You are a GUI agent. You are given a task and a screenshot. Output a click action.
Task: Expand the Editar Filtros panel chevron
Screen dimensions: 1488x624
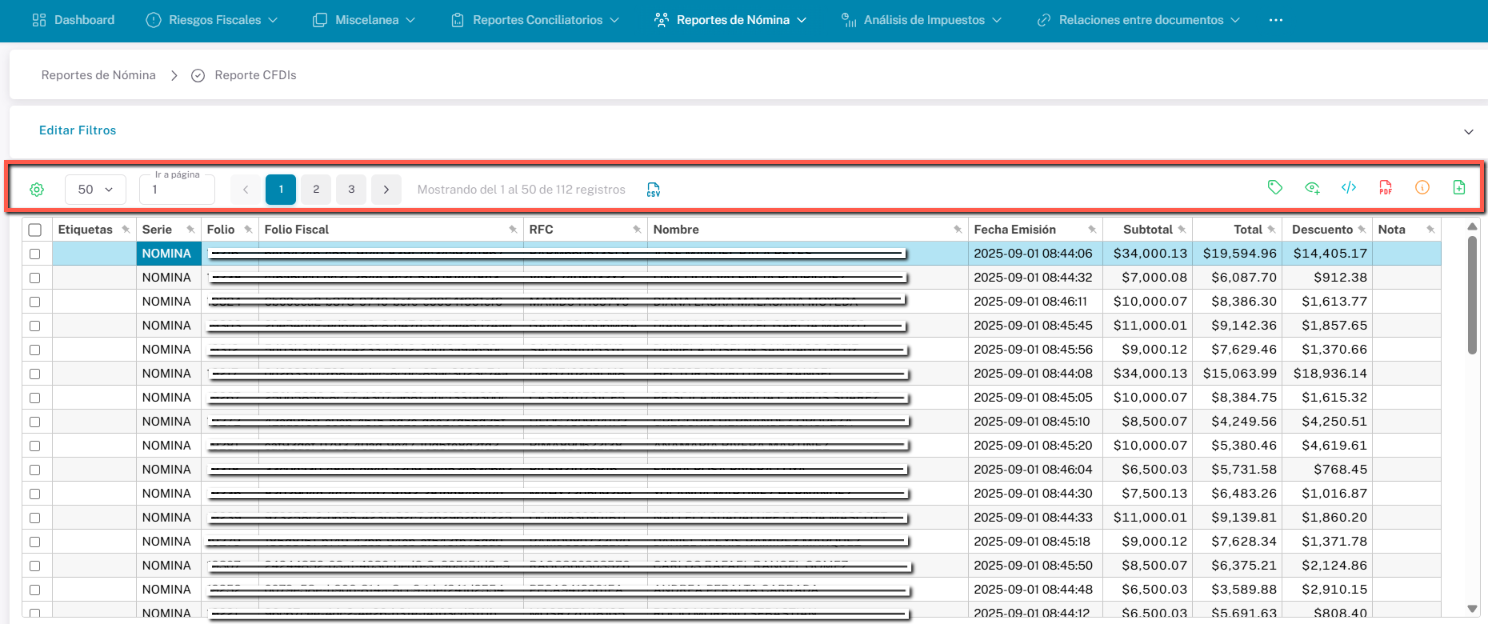click(1468, 131)
